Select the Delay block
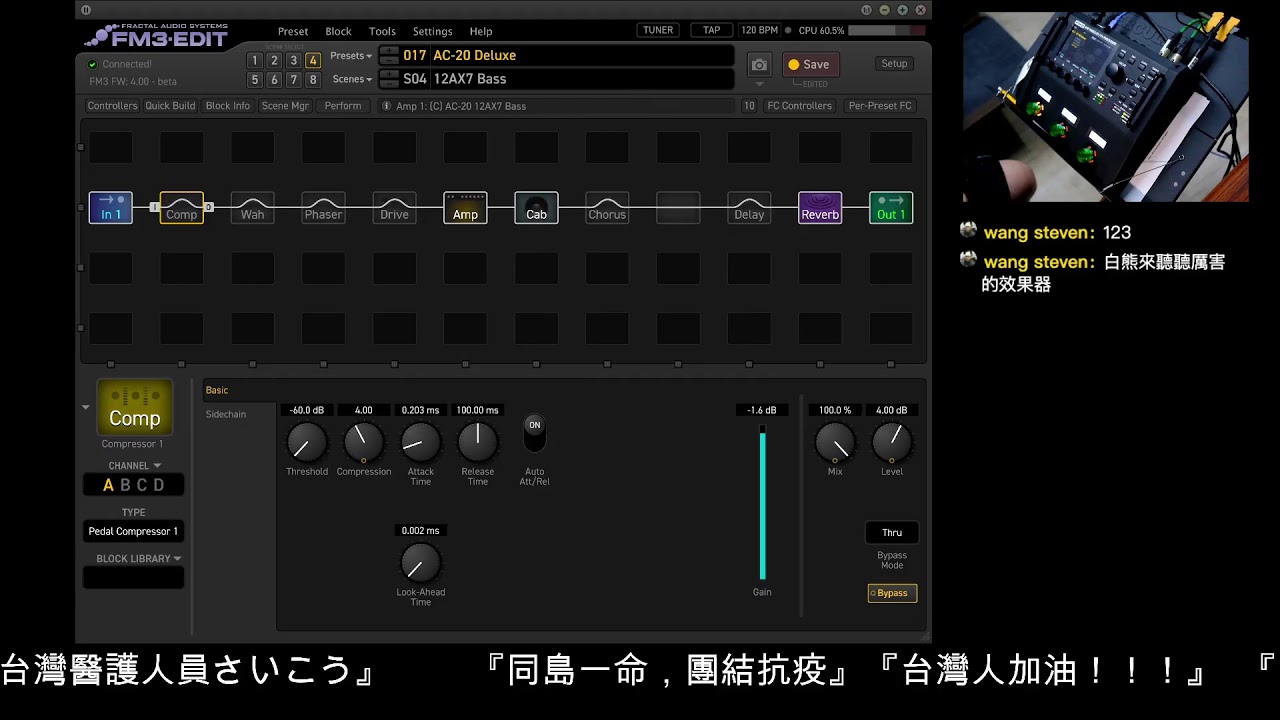Image resolution: width=1280 pixels, height=720 pixels. (x=749, y=208)
